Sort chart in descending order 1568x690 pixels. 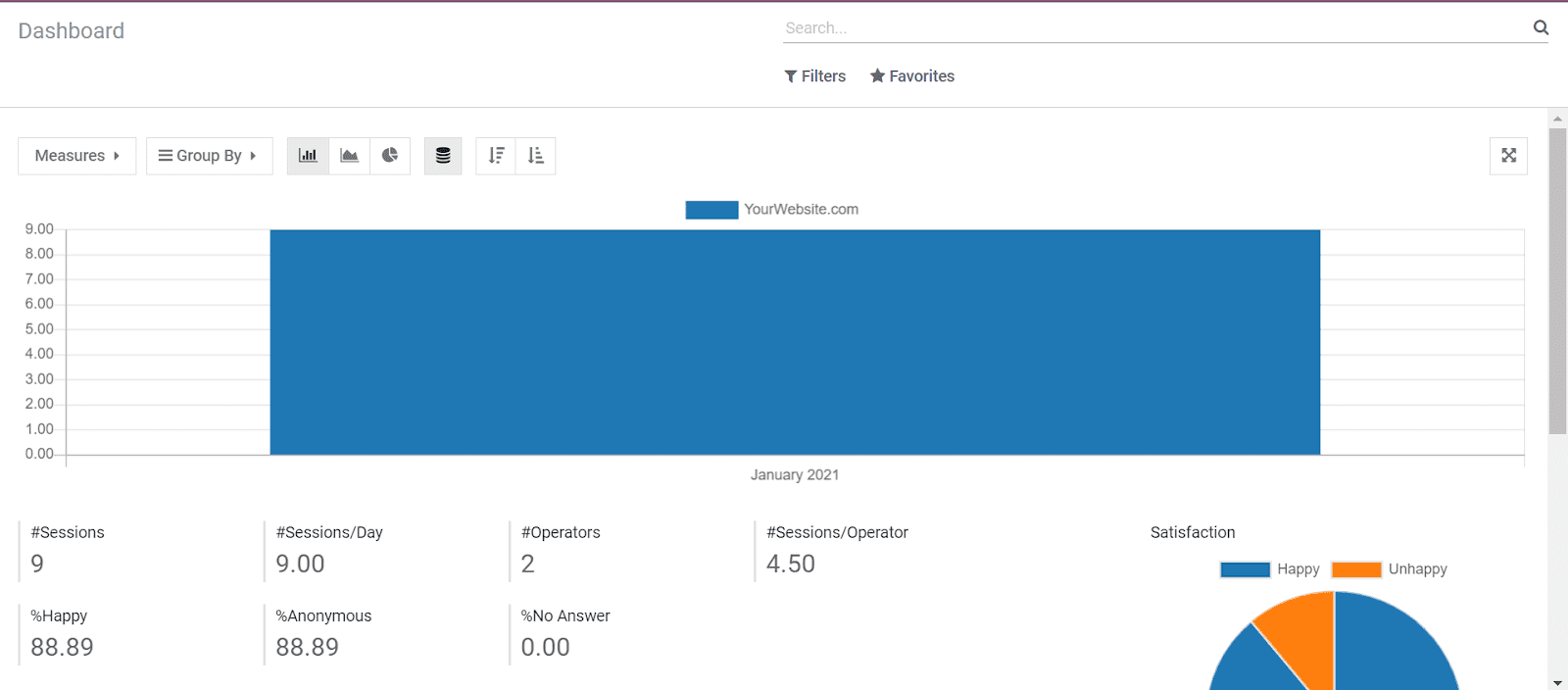[496, 156]
